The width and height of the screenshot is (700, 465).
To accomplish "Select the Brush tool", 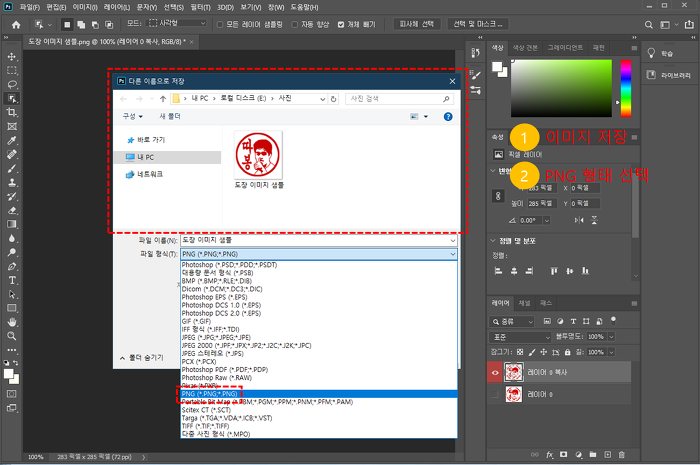I will [x=12, y=169].
